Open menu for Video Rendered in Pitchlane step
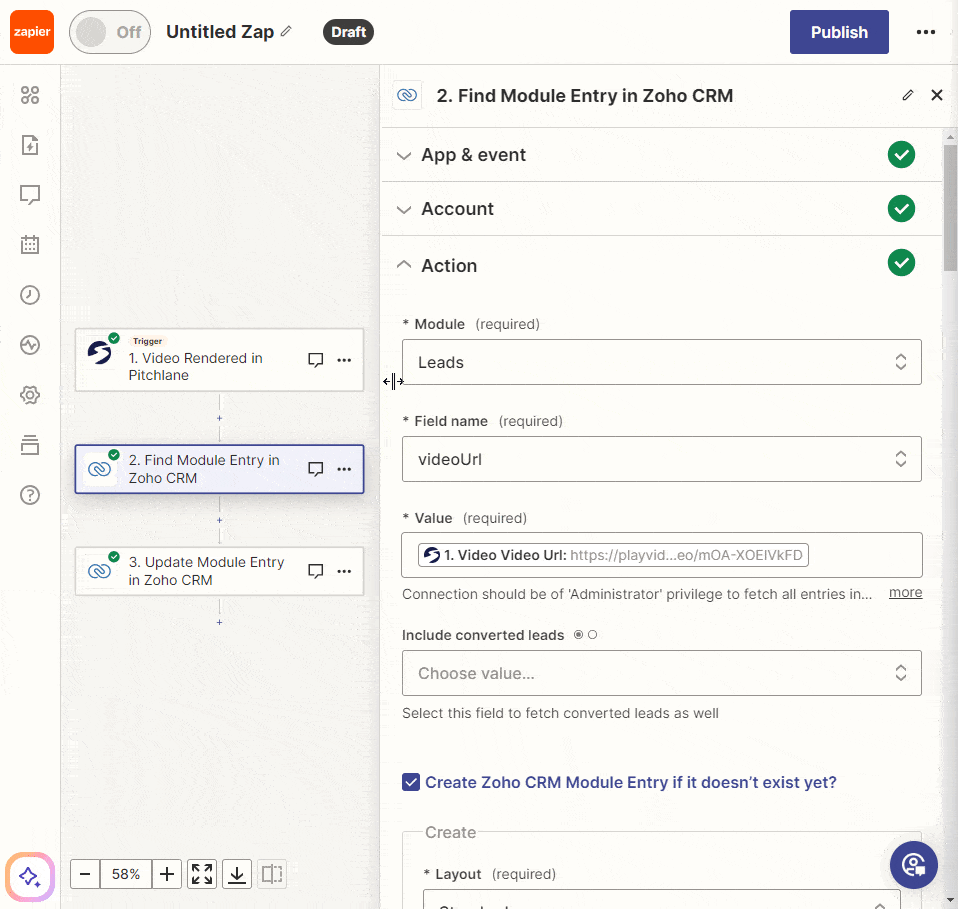 click(x=344, y=360)
